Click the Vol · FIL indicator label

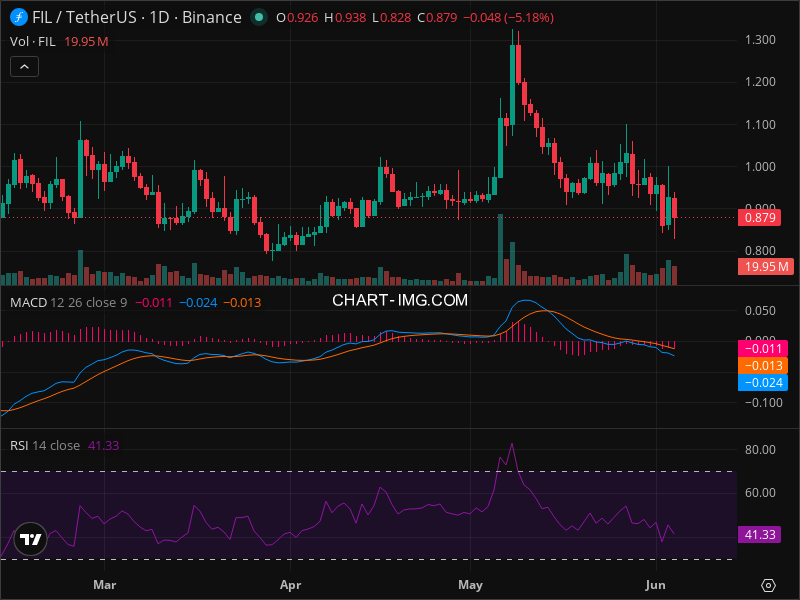pos(33,42)
